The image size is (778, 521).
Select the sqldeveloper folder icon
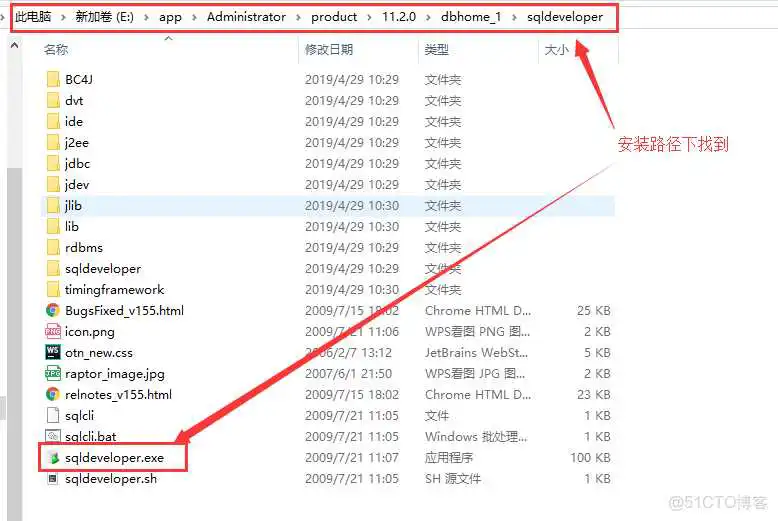click(53, 268)
